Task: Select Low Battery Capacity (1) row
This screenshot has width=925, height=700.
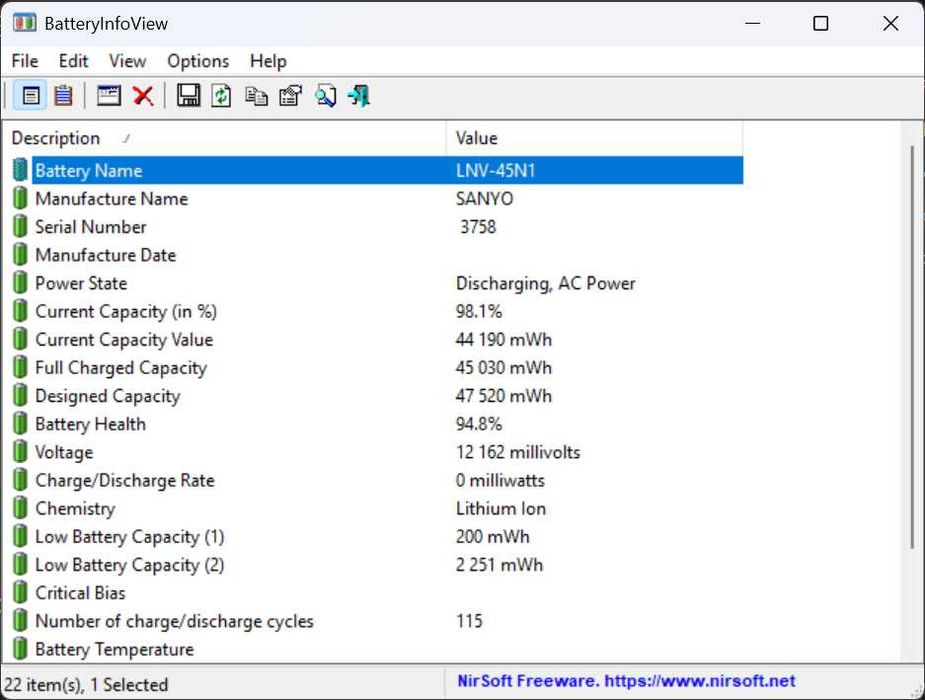Action: pyautogui.click(x=377, y=536)
